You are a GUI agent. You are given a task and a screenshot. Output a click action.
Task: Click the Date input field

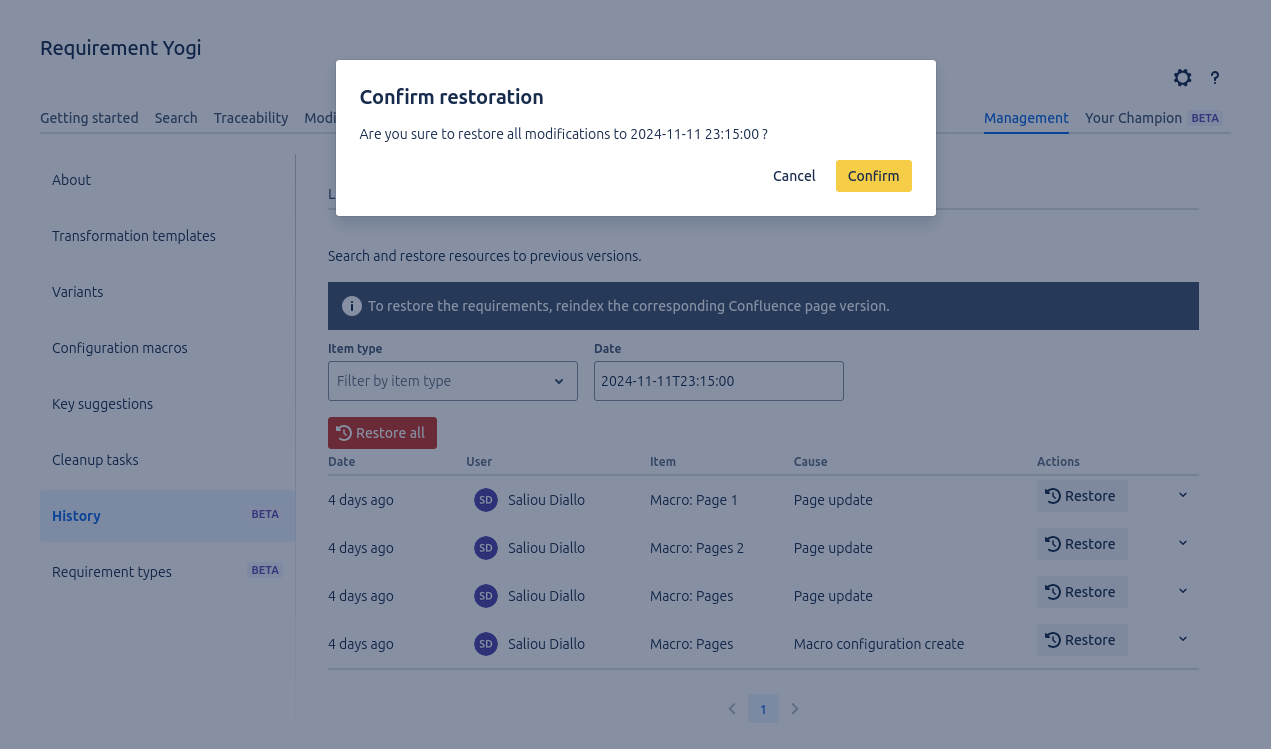coord(718,381)
